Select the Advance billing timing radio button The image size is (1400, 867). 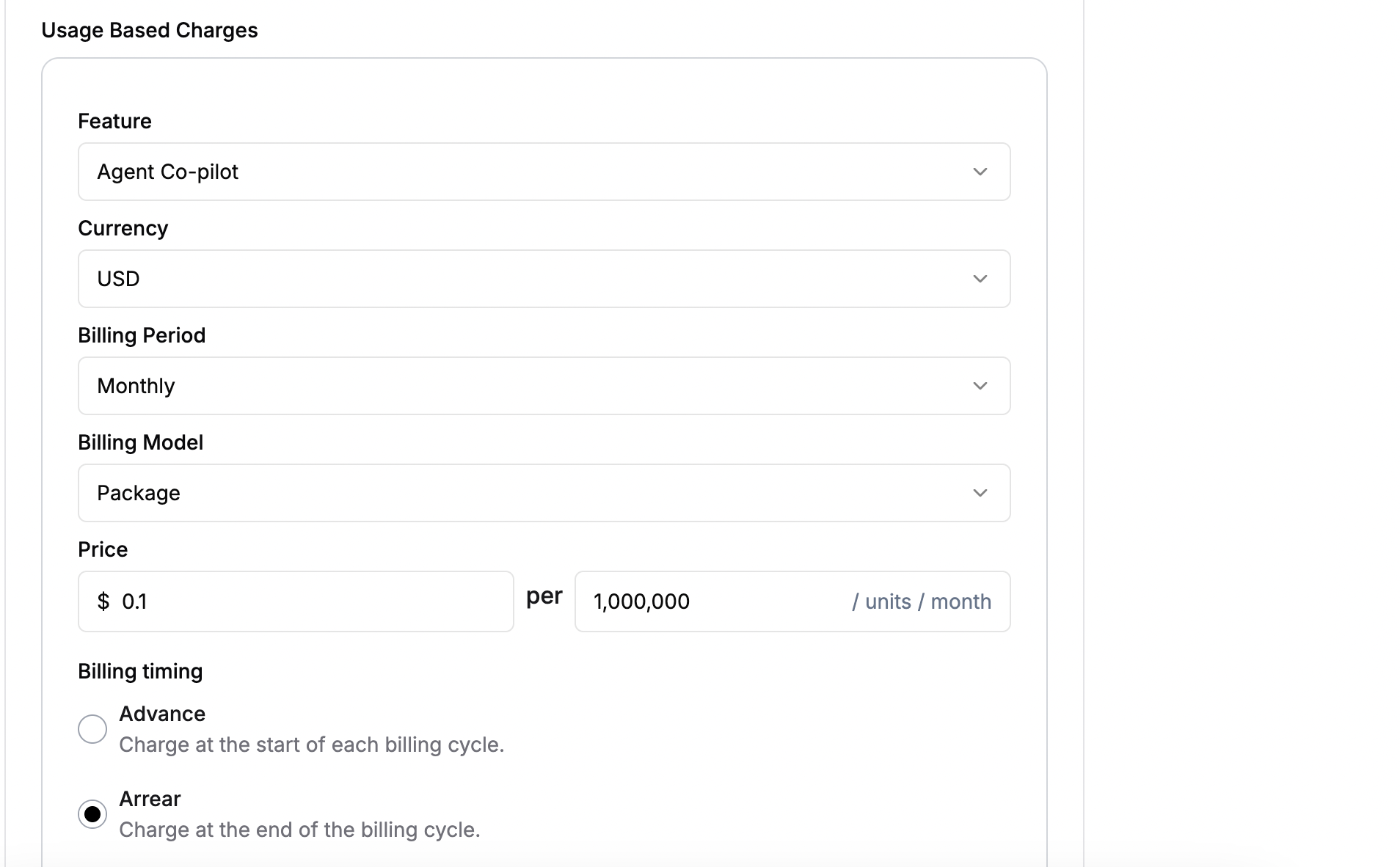click(x=92, y=729)
